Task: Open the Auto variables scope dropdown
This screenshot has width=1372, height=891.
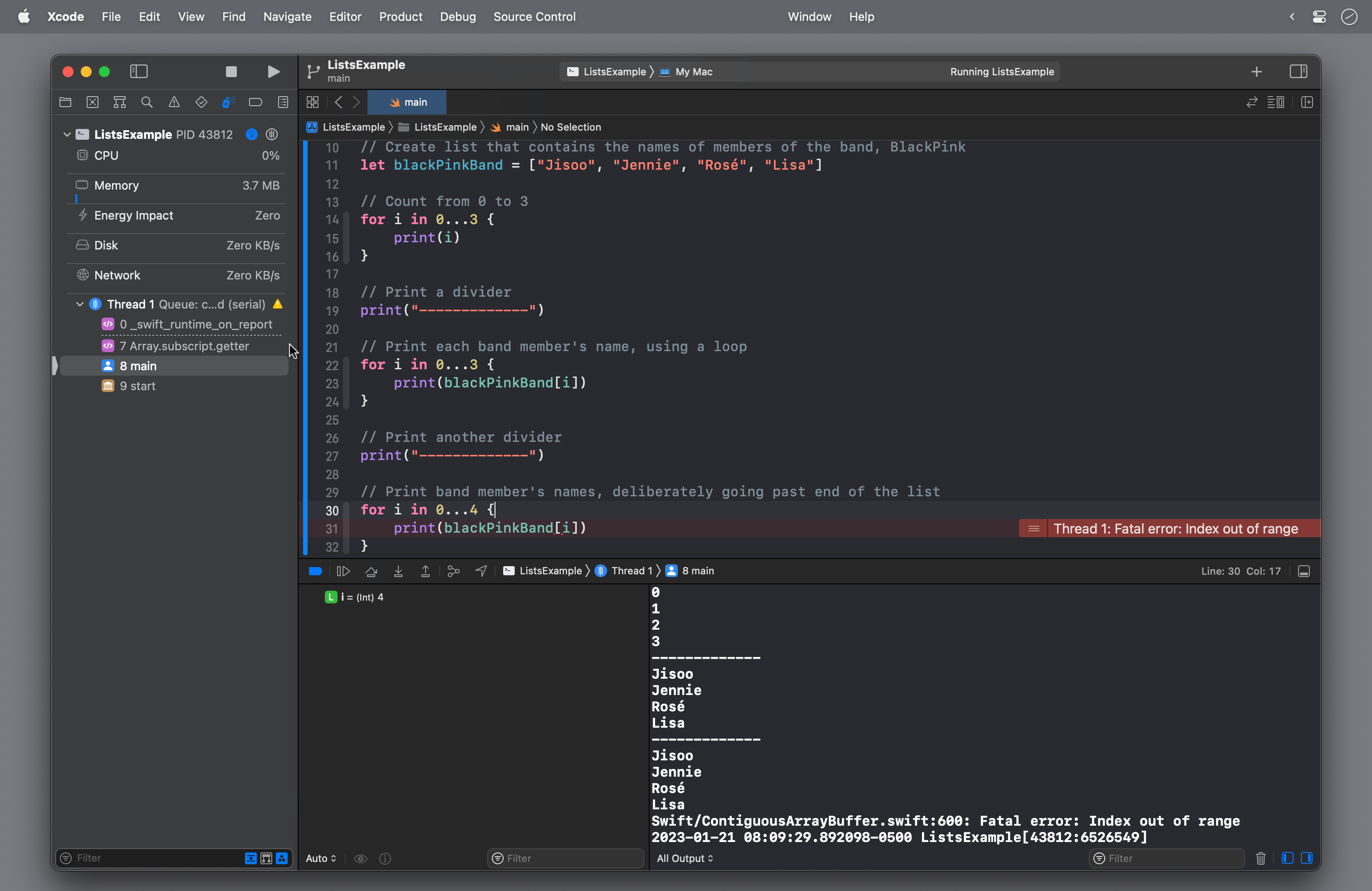Action: pyautogui.click(x=320, y=858)
